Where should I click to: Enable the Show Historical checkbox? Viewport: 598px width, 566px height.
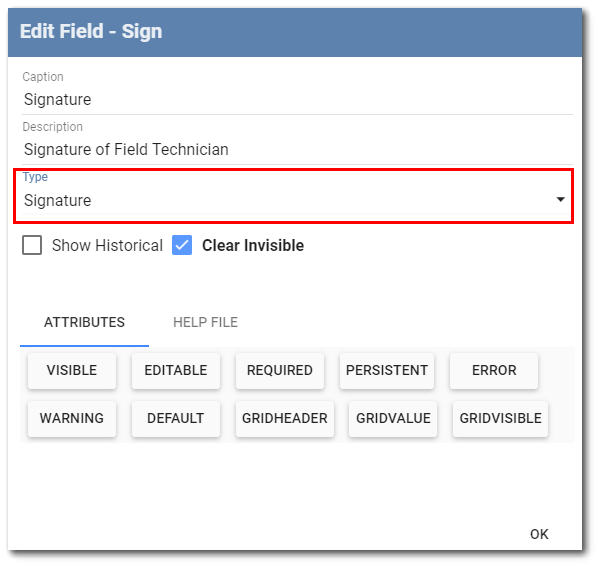pos(32,245)
